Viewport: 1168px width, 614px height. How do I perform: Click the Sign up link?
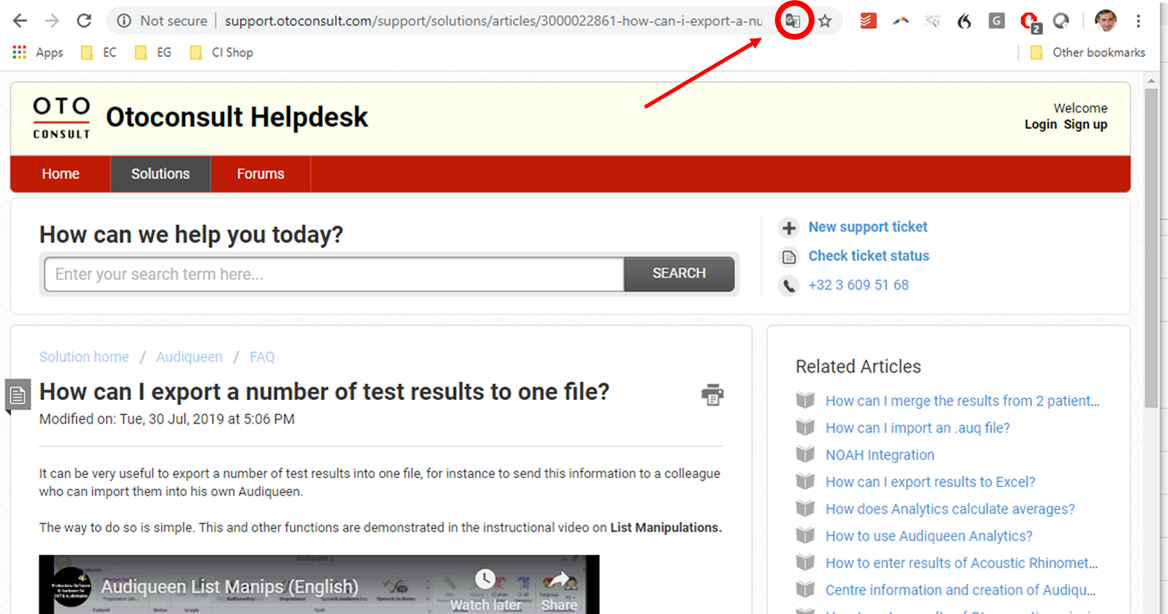1085,124
